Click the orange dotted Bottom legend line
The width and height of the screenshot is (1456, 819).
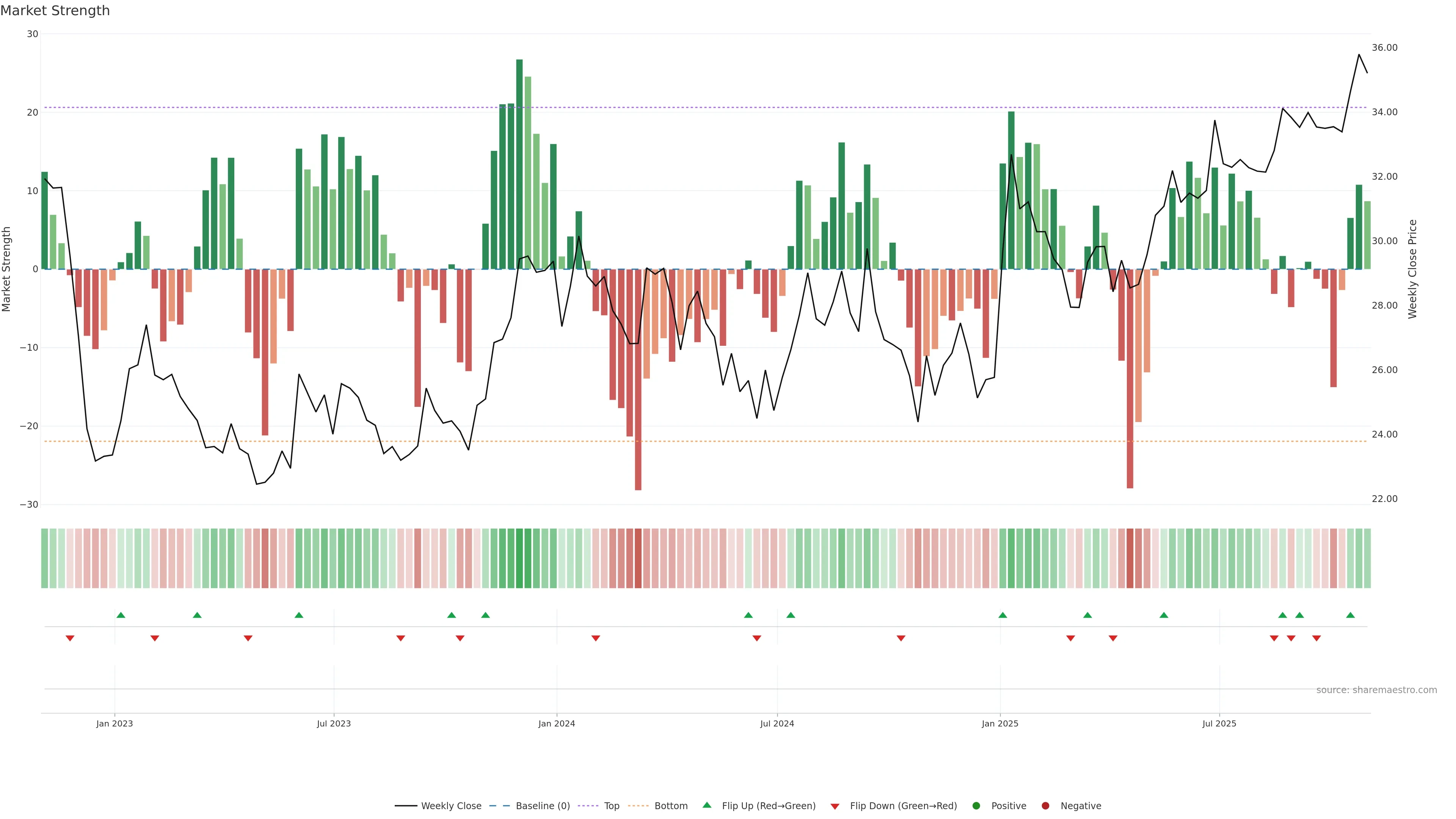[x=638, y=805]
